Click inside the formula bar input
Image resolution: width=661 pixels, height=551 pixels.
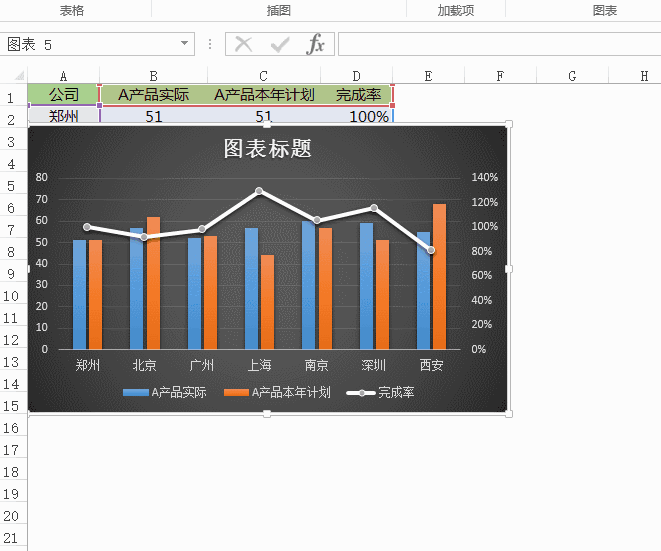[498, 44]
